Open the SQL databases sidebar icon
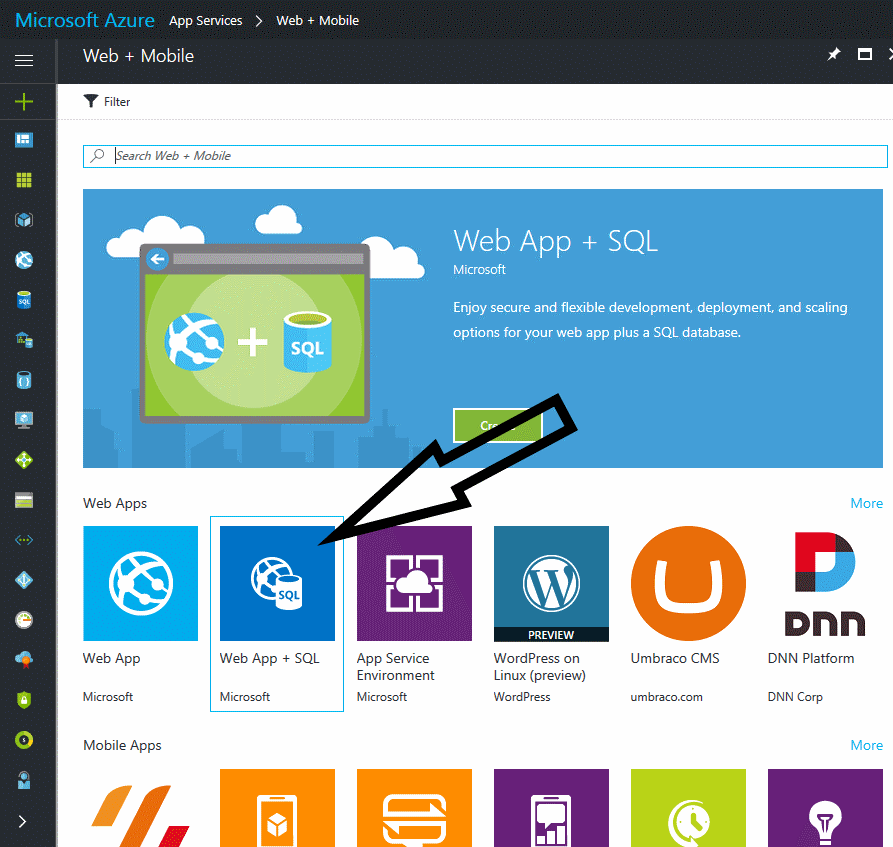Screen dimensions: 893x847 [x=24, y=300]
